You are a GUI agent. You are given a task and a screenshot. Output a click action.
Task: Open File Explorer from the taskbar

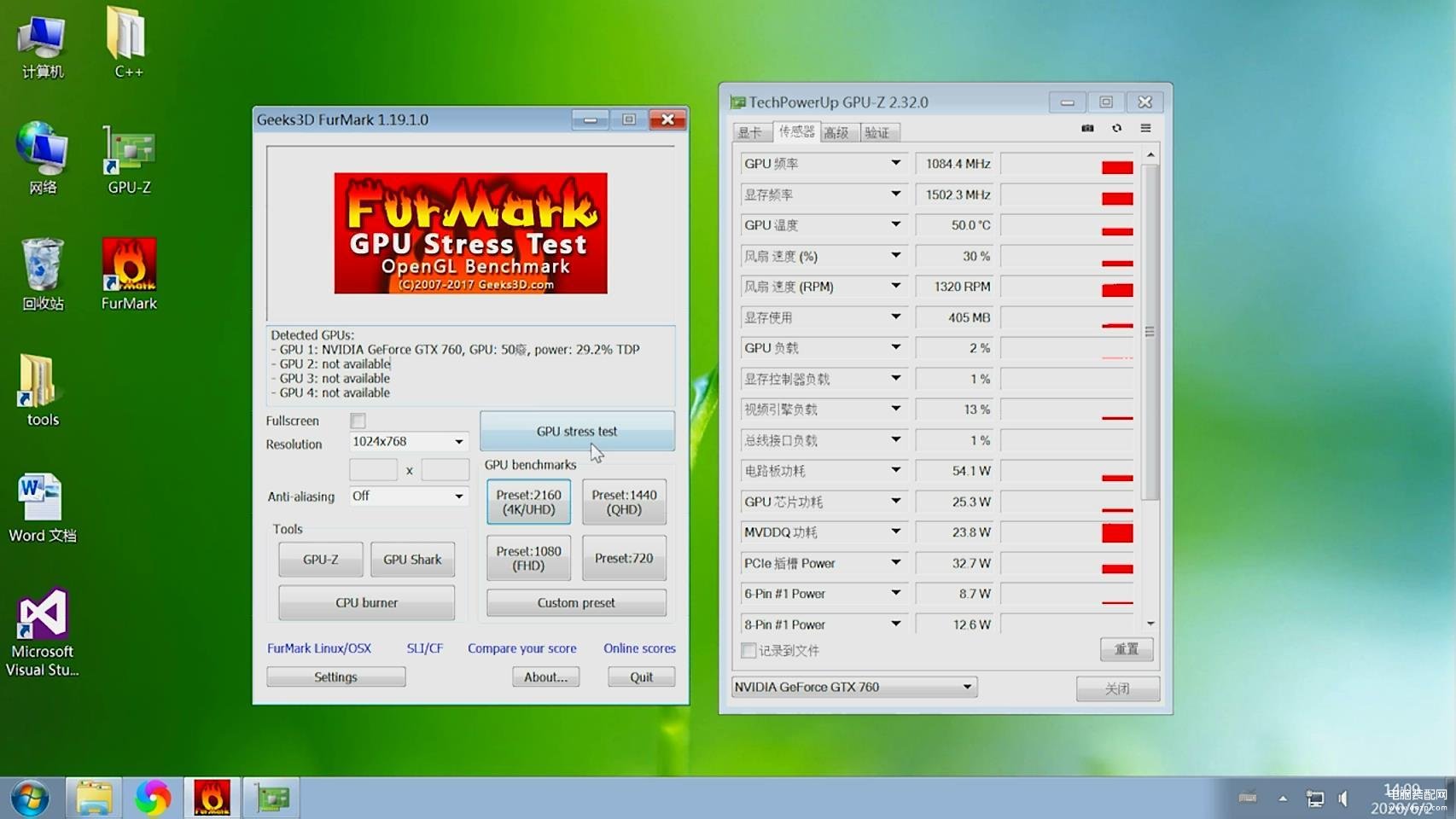click(94, 799)
